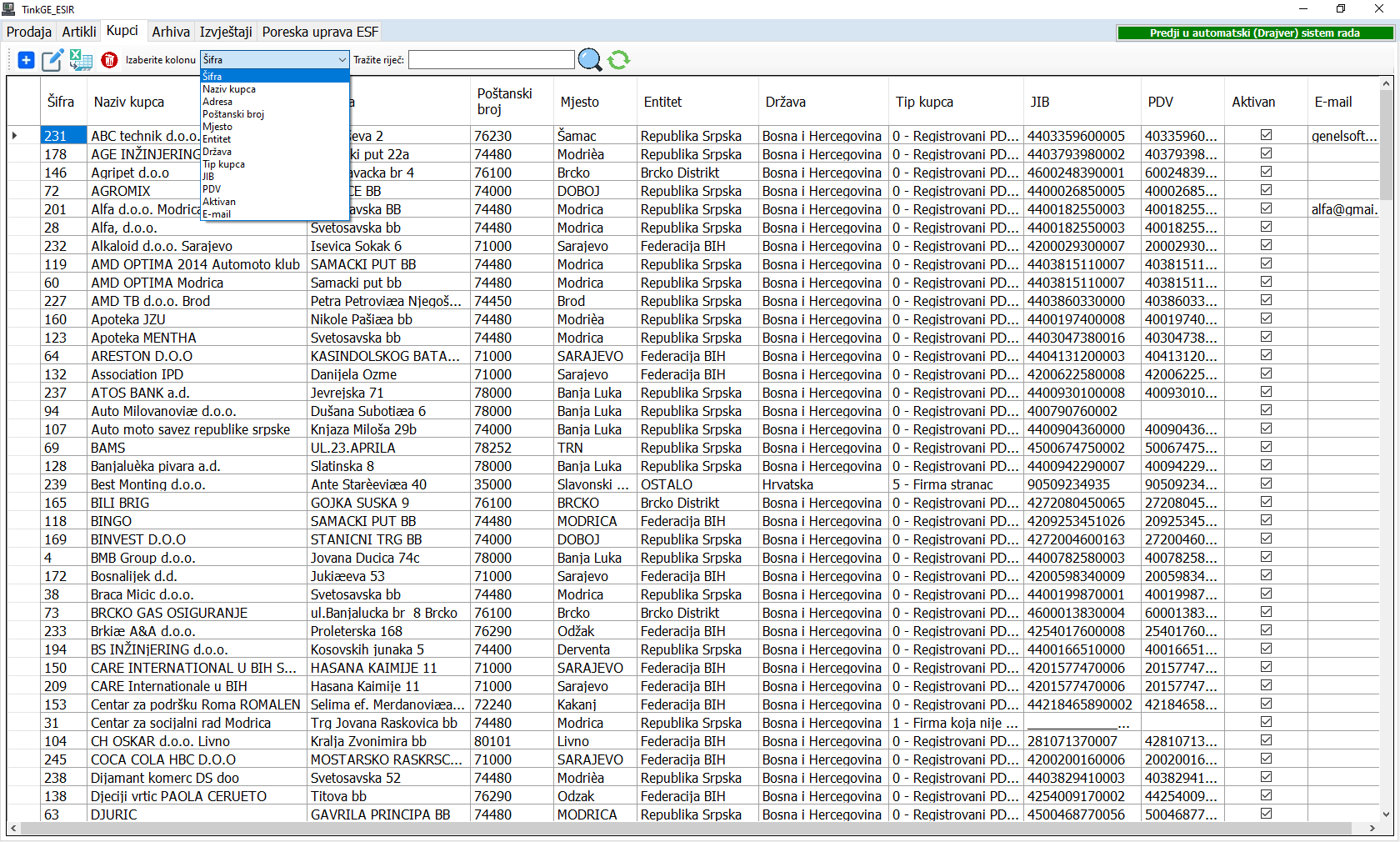Collapse the Šifra column selector combo box
This screenshot has height=842, width=1400.
point(342,60)
